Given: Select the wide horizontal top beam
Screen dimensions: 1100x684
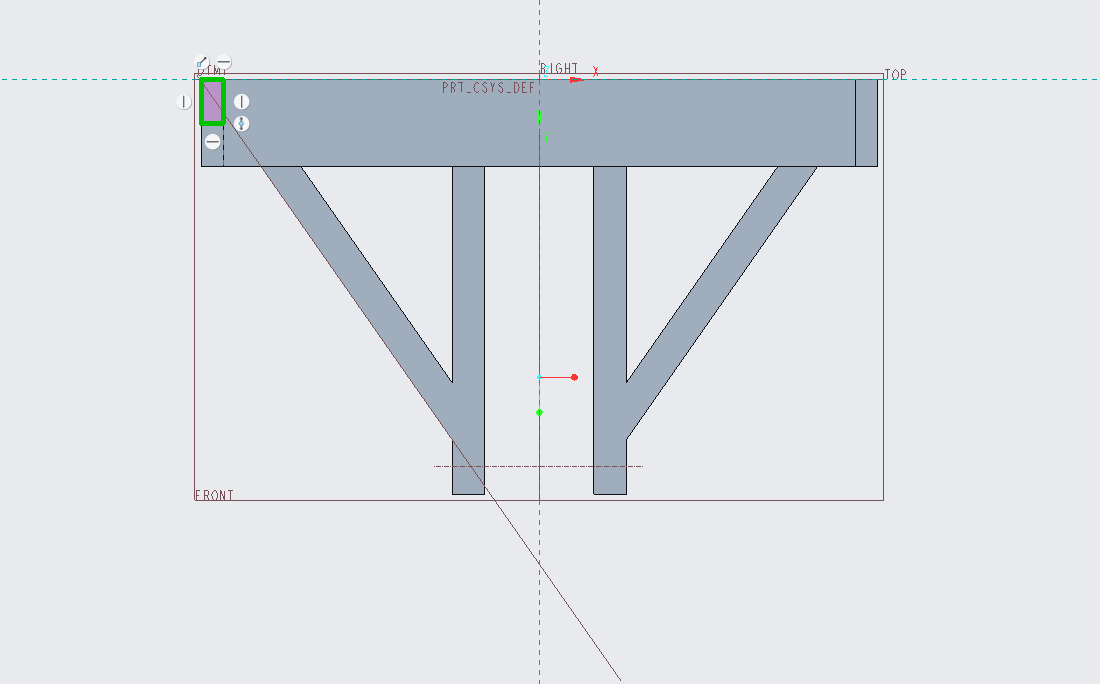Looking at the screenshot, I should (x=539, y=123).
